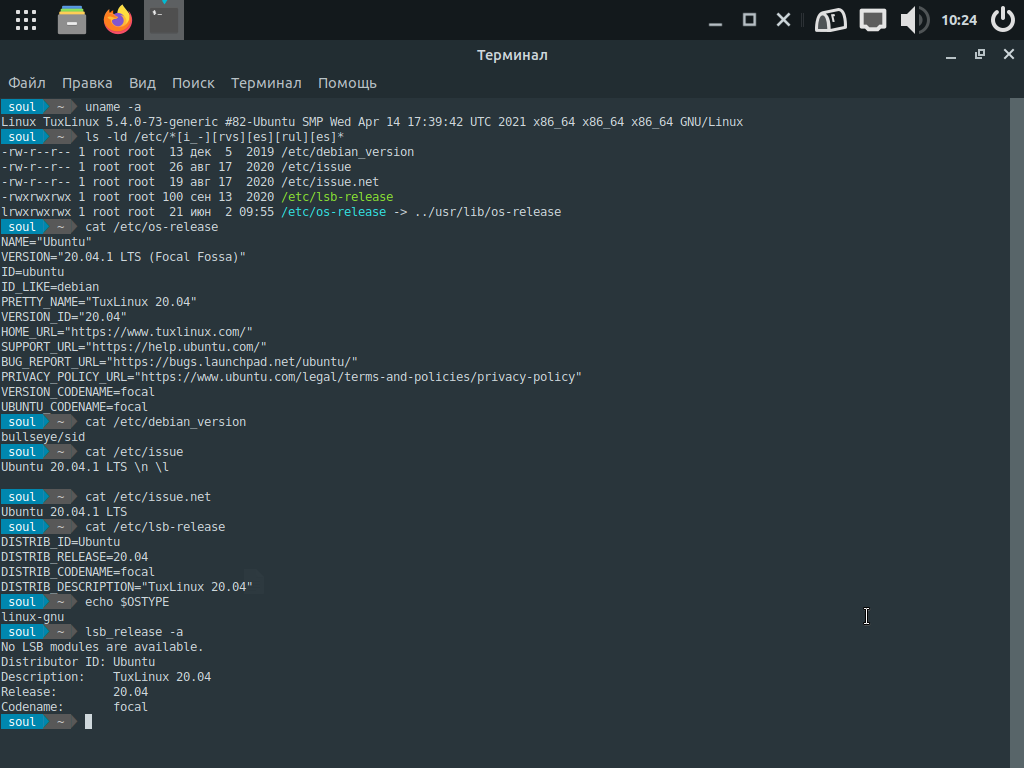1024x768 pixels.
Task: Click the 'ls -ld /etc/*' command text
Action: click(214, 136)
